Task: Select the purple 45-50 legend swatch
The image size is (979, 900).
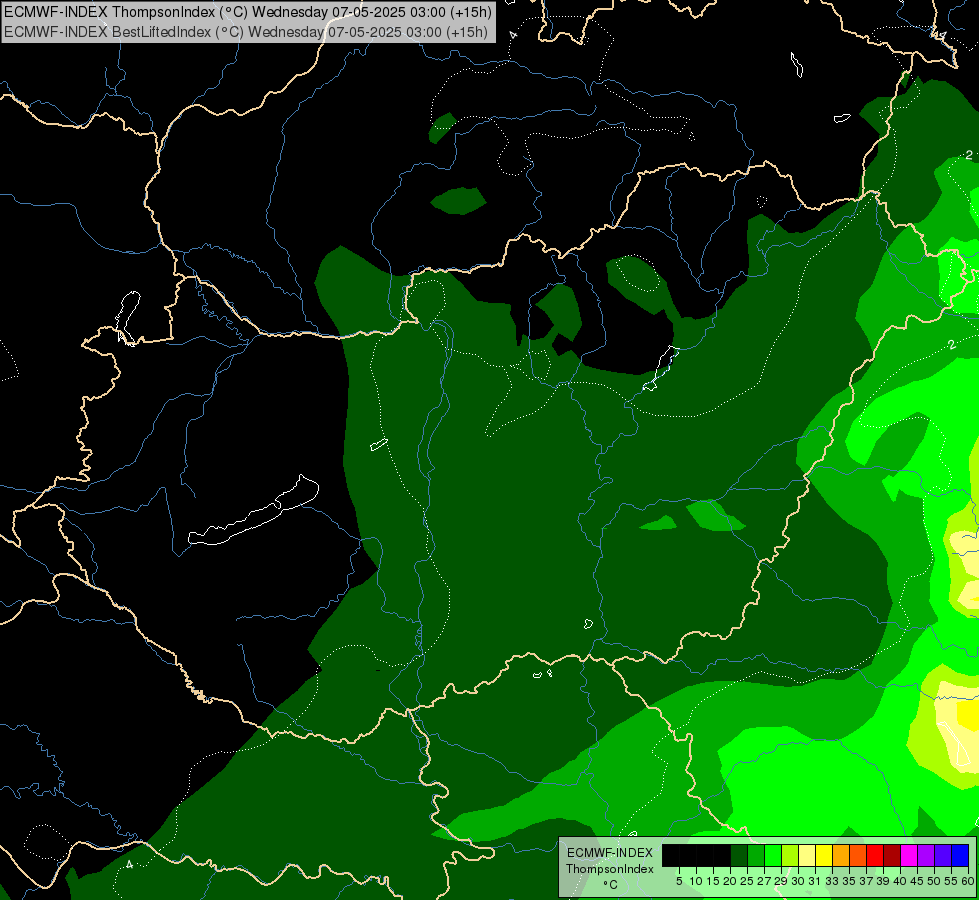Action: tap(926, 855)
